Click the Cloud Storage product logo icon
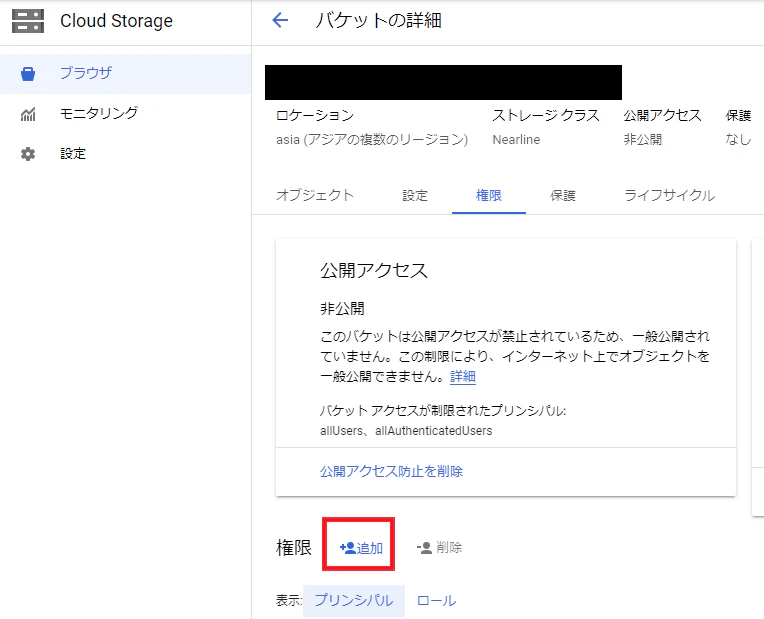Viewport: 764px width, 619px height. point(28,21)
